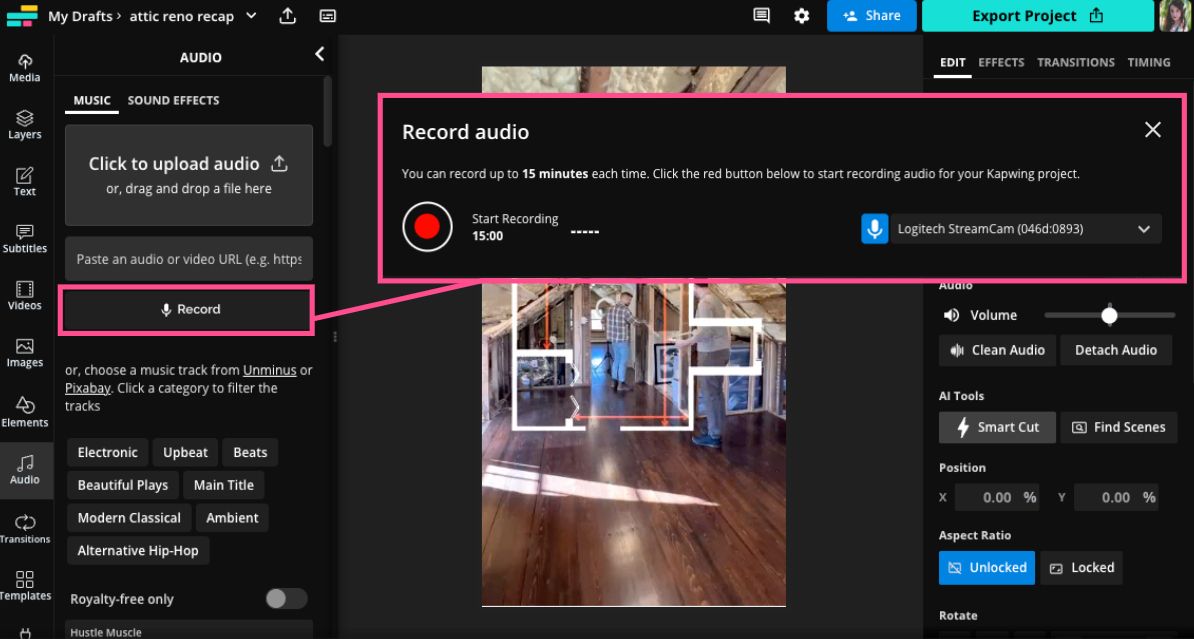Image resolution: width=1194 pixels, height=639 pixels.
Task: Open the Elements panel
Action: tap(25, 412)
